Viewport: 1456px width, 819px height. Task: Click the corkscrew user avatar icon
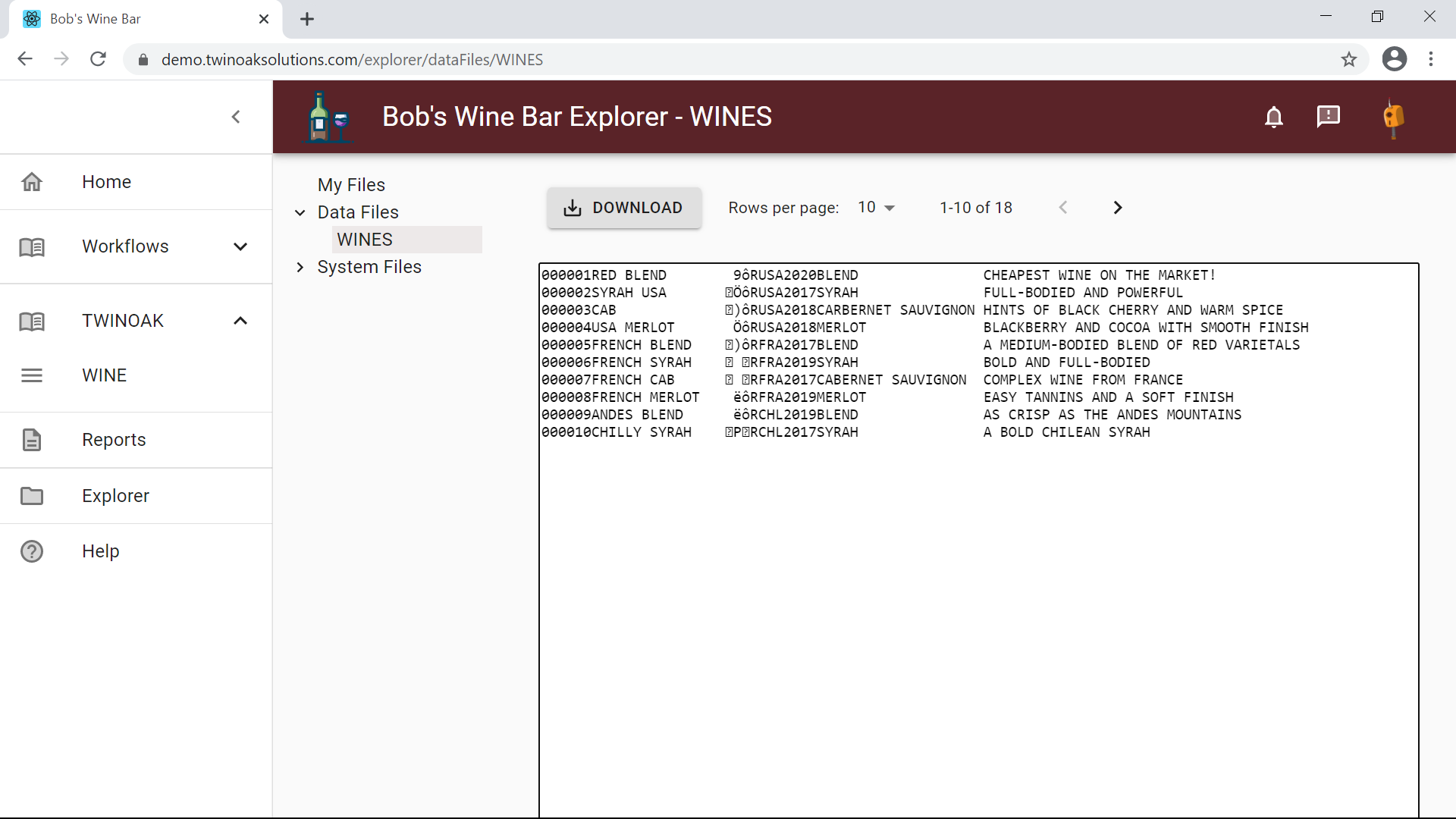[1394, 118]
